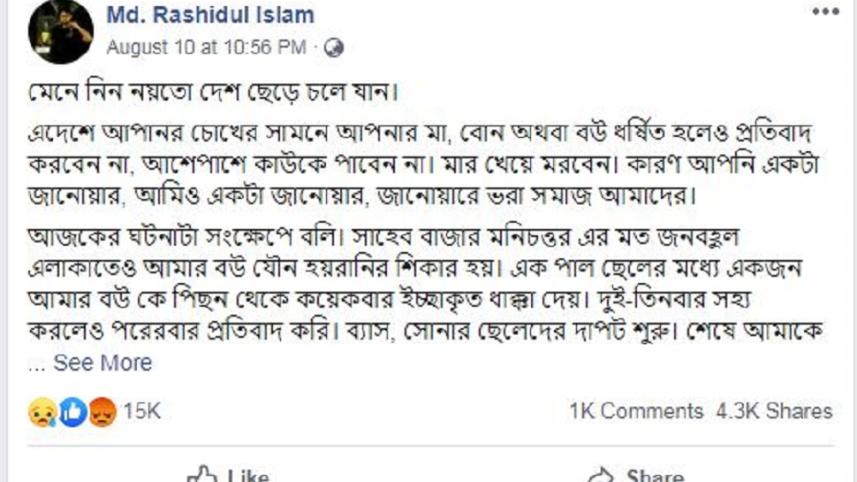
Task: Click the Like thumbs-up outline icon
Action: click(202, 474)
